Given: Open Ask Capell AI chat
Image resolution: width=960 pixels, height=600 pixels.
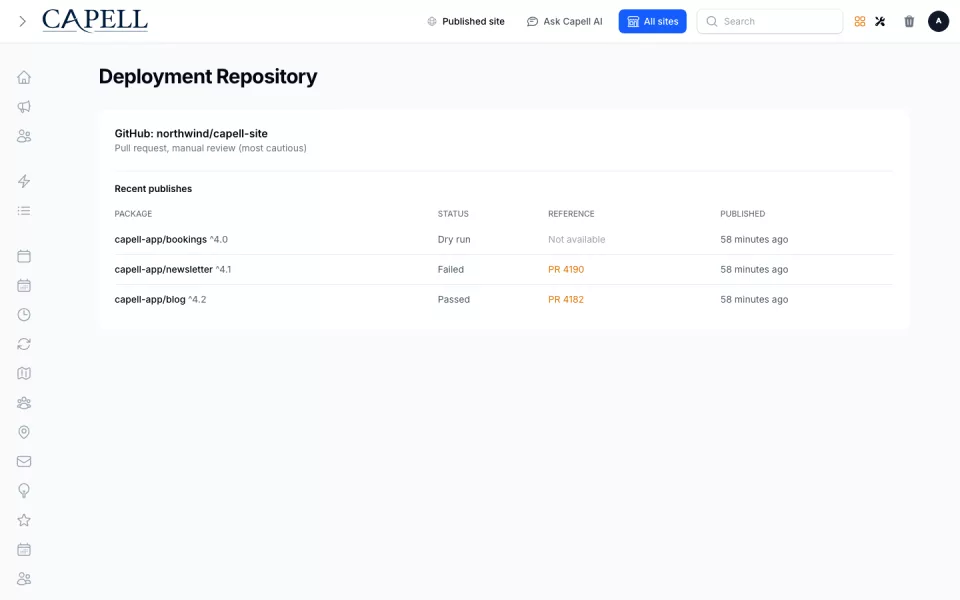Looking at the screenshot, I should (564, 21).
